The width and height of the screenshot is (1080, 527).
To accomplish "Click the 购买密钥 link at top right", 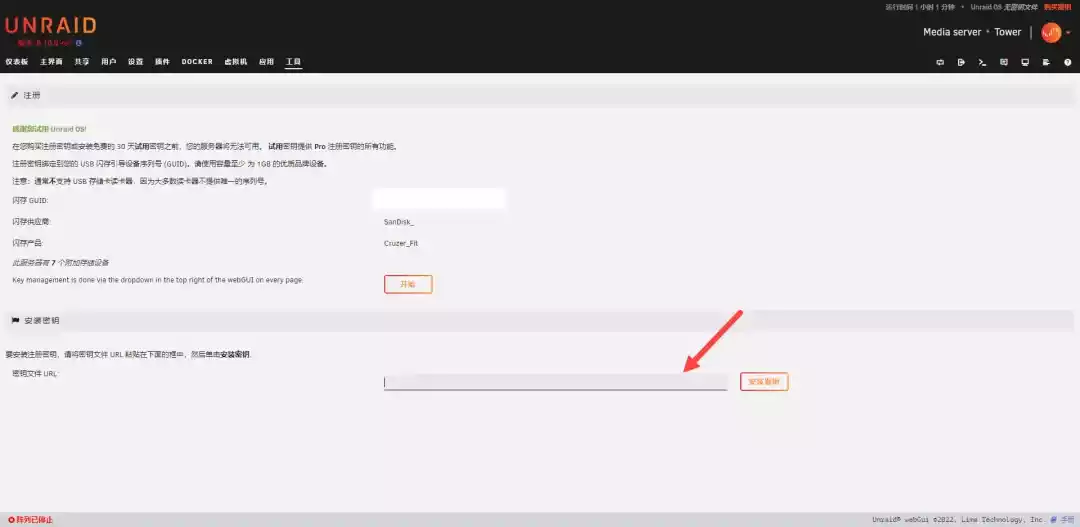I will tap(1057, 7).
